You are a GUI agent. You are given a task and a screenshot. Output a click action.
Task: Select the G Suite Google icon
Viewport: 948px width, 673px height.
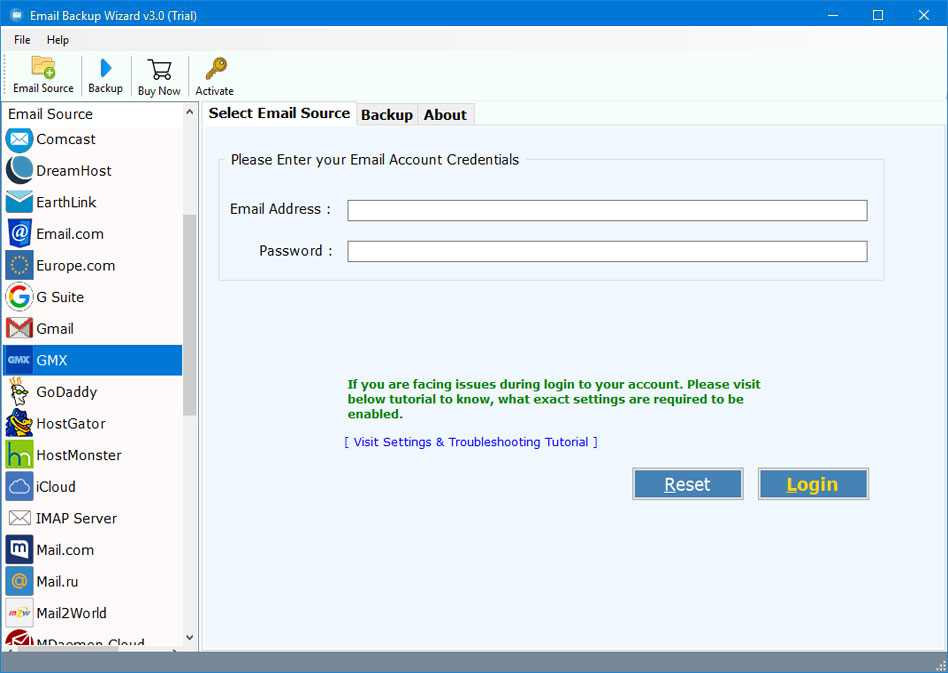pyautogui.click(x=19, y=297)
